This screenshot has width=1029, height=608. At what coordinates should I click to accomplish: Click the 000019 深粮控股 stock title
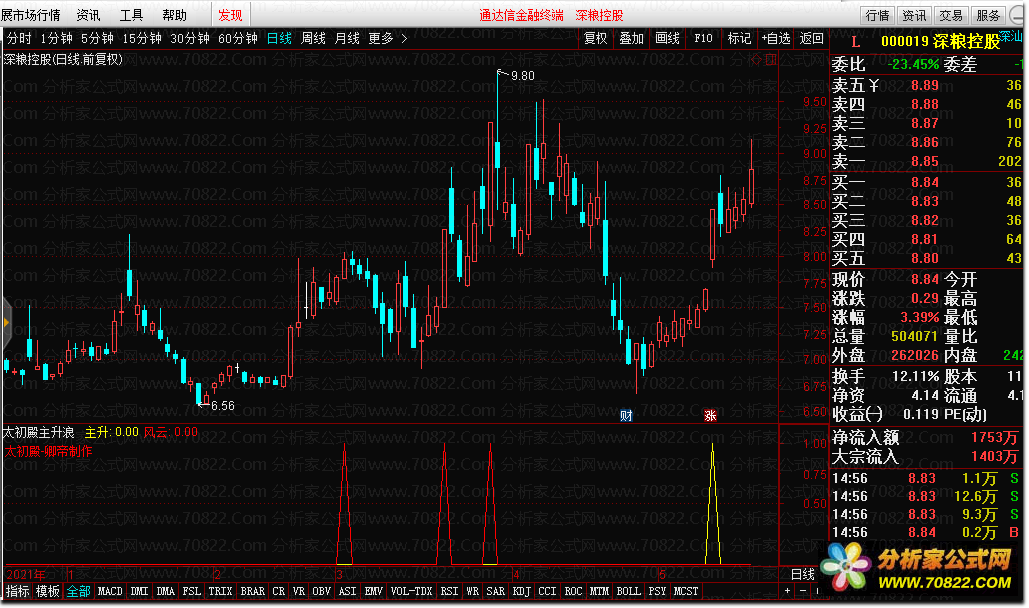tap(940, 41)
